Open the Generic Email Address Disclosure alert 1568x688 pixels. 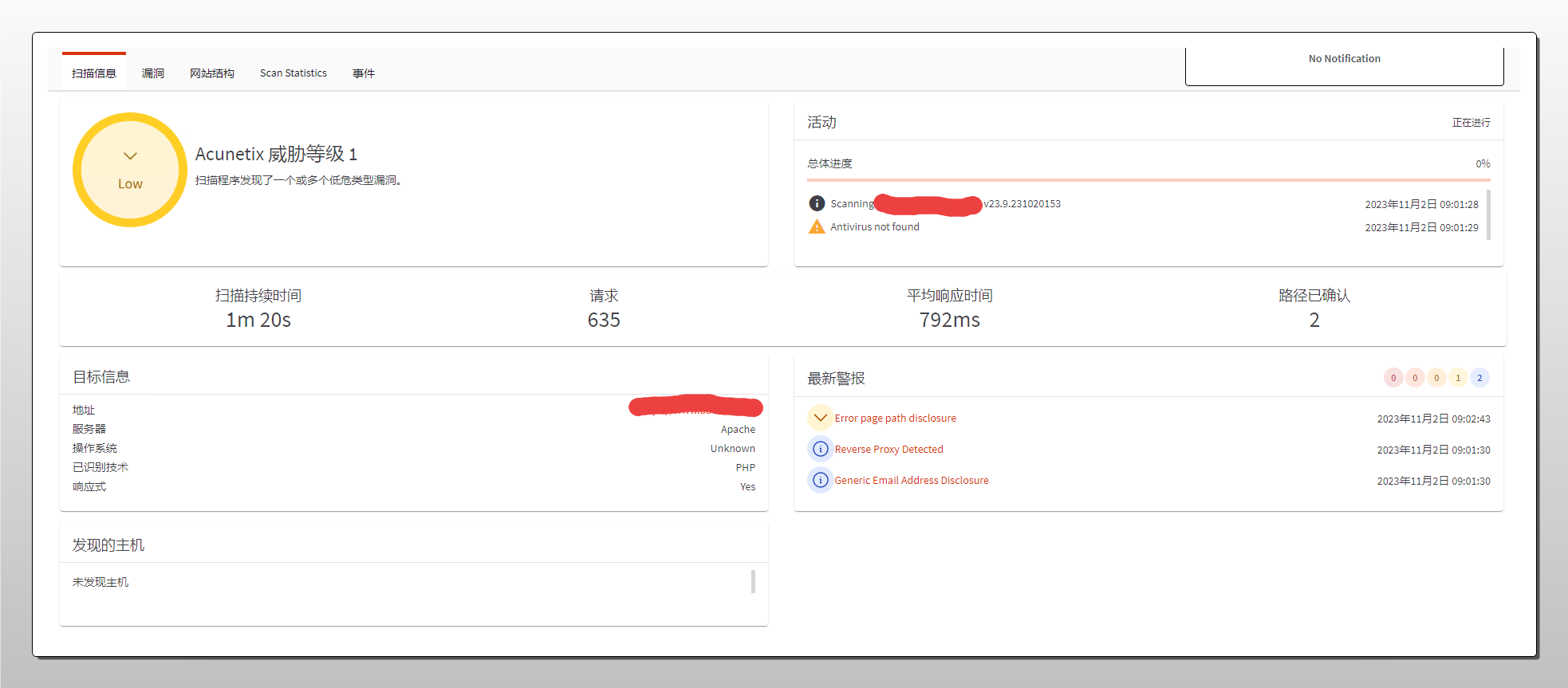tap(912, 480)
